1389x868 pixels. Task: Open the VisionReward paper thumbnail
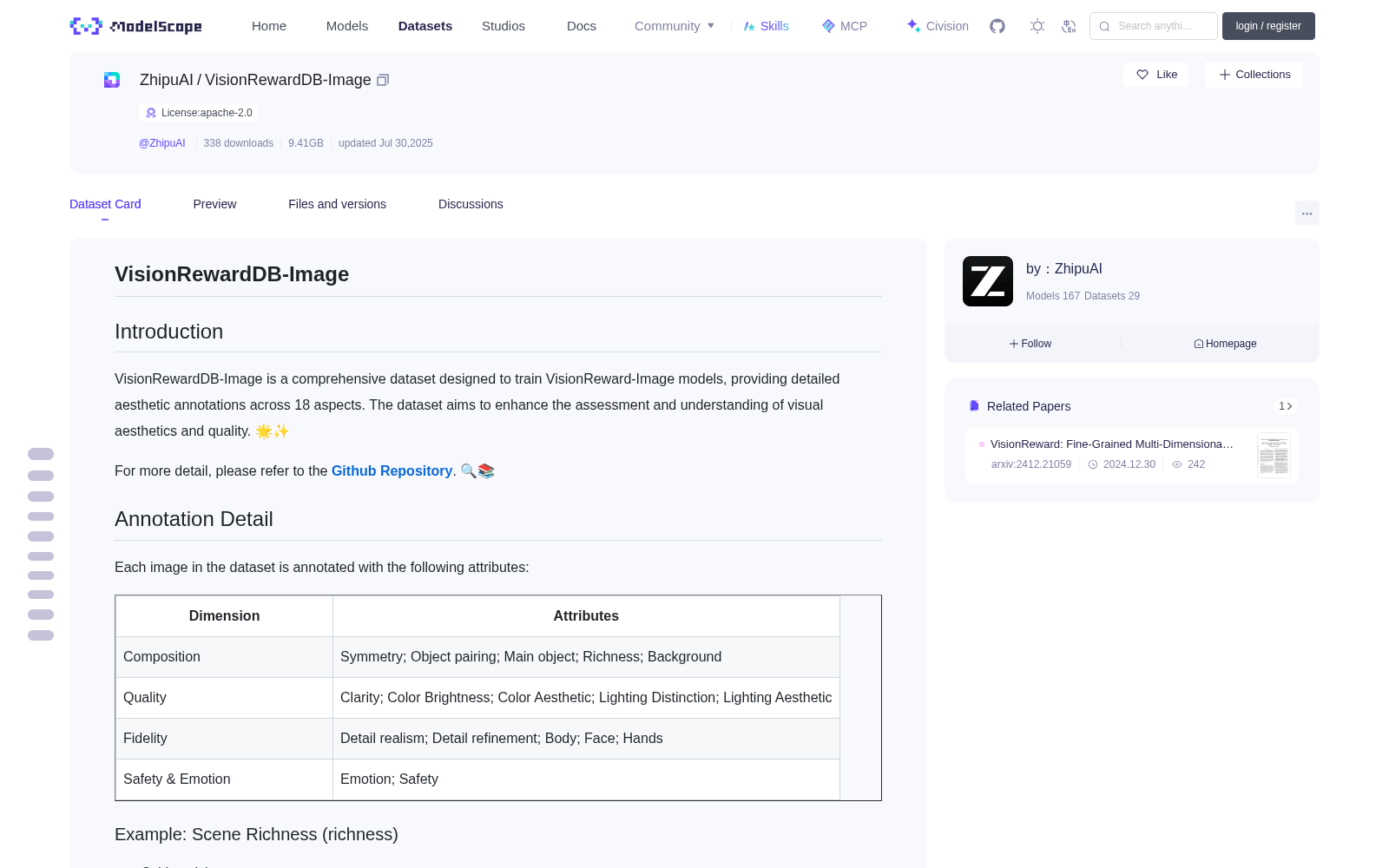1274,455
